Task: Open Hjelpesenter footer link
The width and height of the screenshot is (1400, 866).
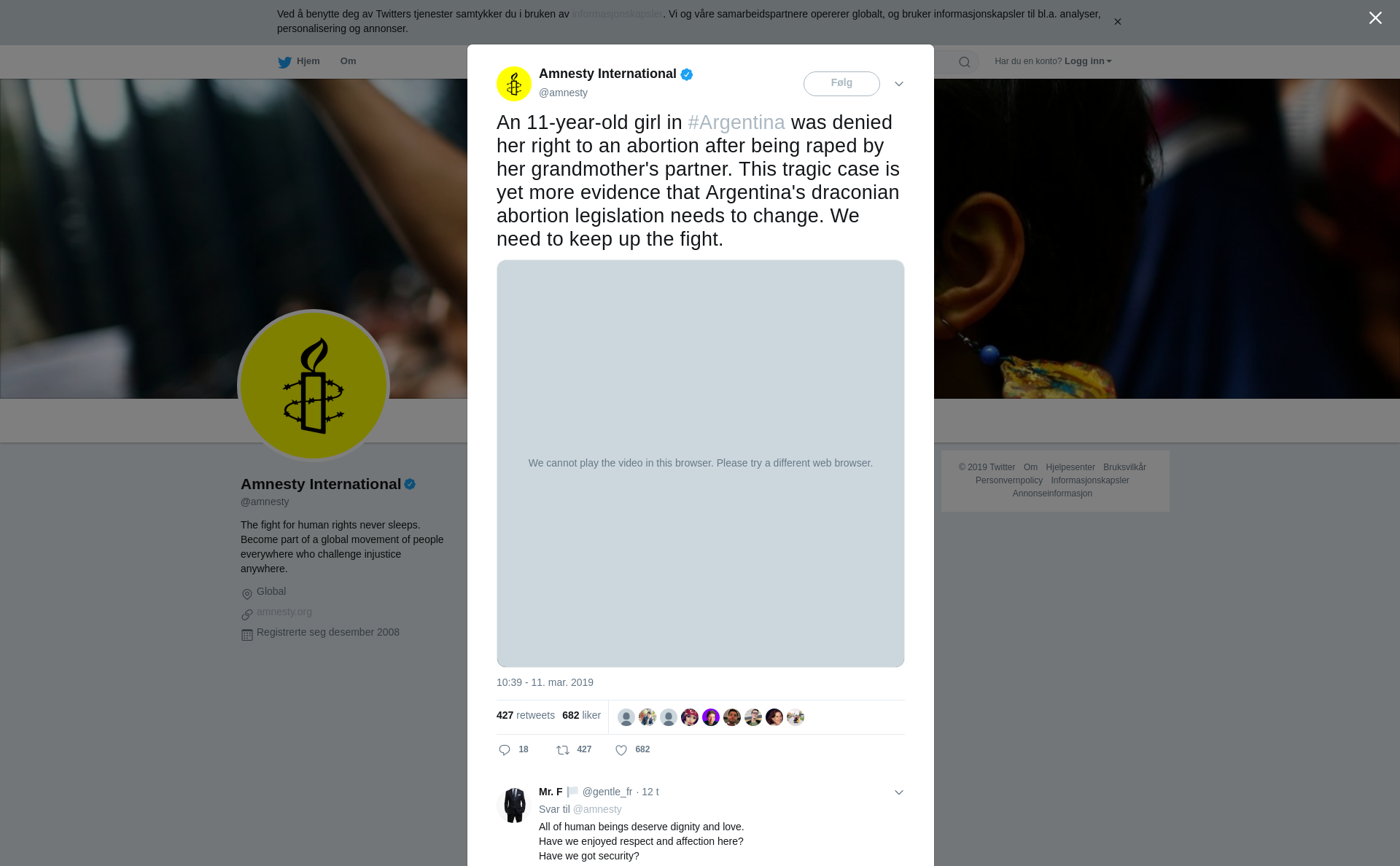Action: pos(1070,467)
